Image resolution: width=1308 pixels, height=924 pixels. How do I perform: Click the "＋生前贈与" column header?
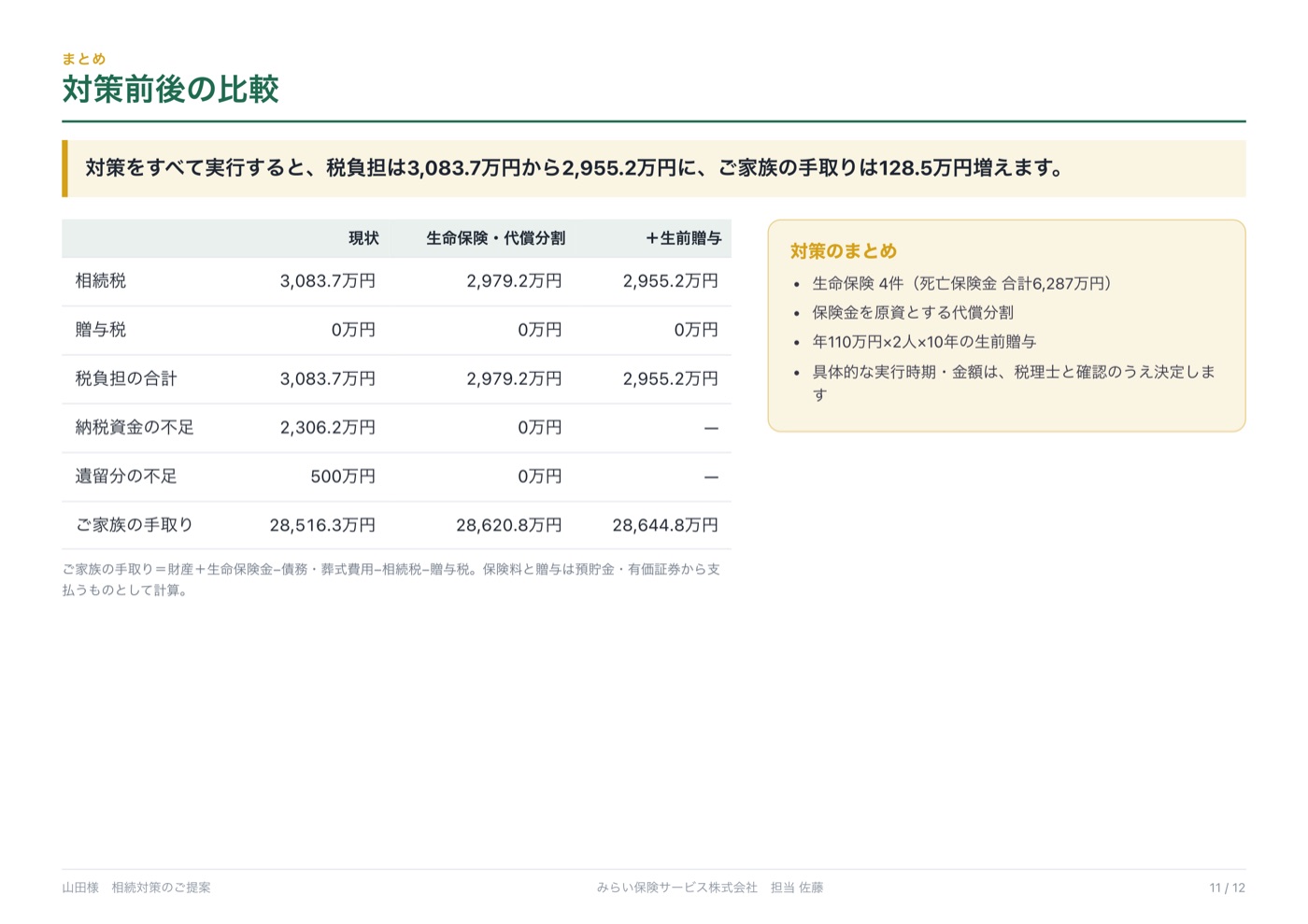[683, 238]
